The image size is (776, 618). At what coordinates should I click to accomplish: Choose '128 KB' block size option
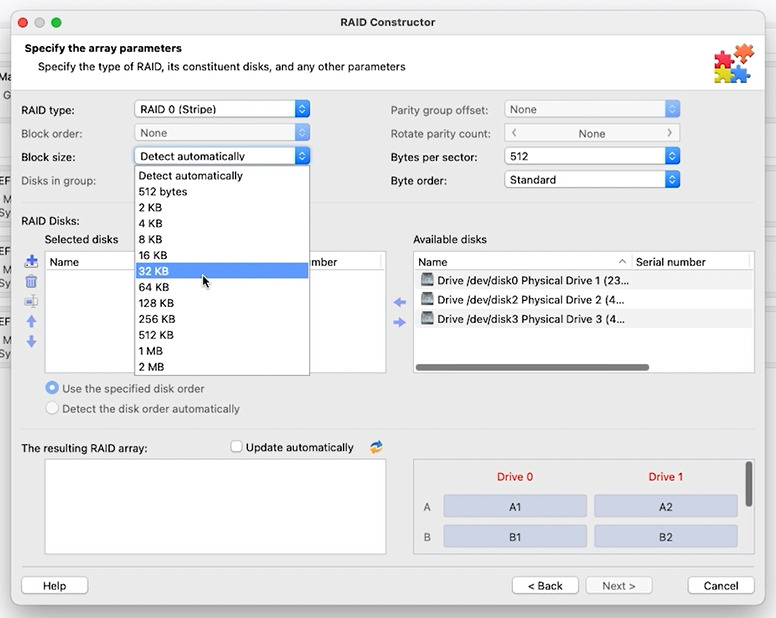point(222,303)
